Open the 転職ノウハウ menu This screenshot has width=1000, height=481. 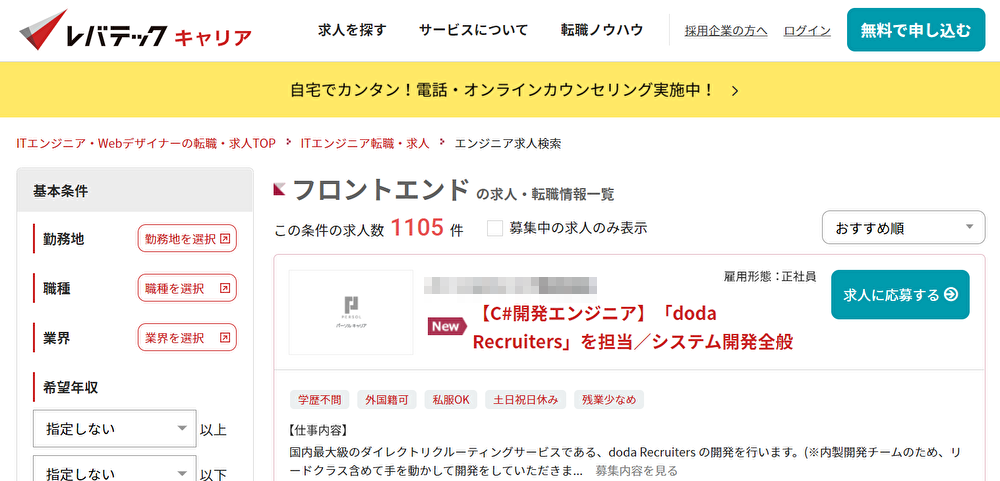click(x=602, y=30)
